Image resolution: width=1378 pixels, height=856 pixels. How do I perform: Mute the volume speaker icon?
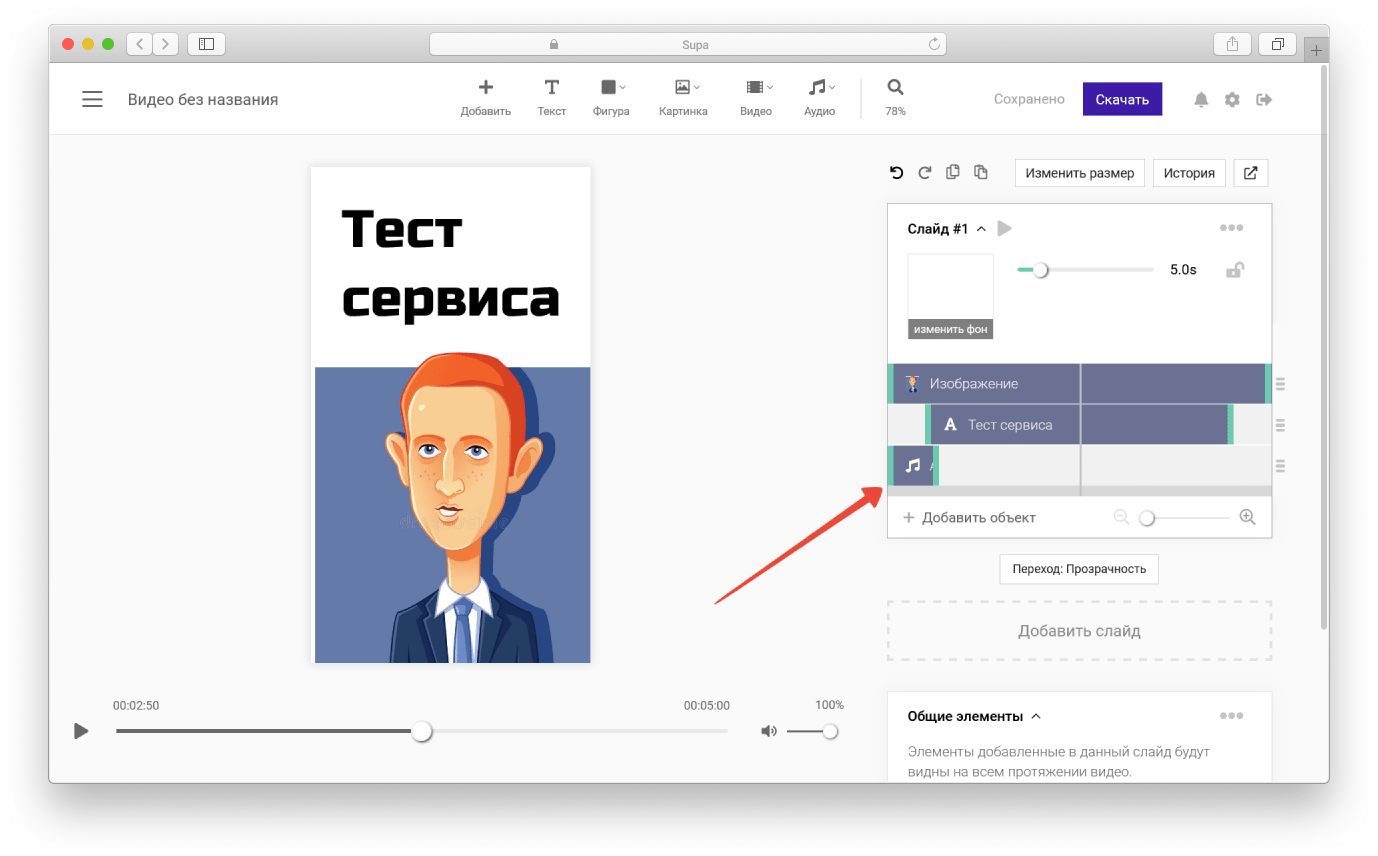[x=768, y=731]
